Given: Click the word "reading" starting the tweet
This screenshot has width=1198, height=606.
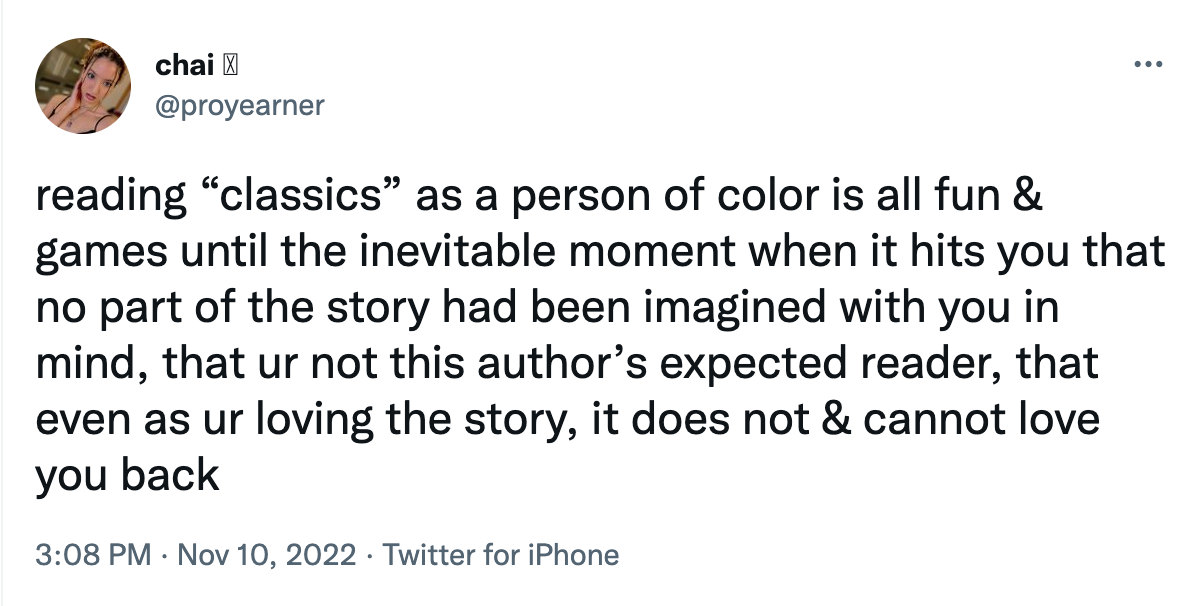Looking at the screenshot, I should click(110, 196).
